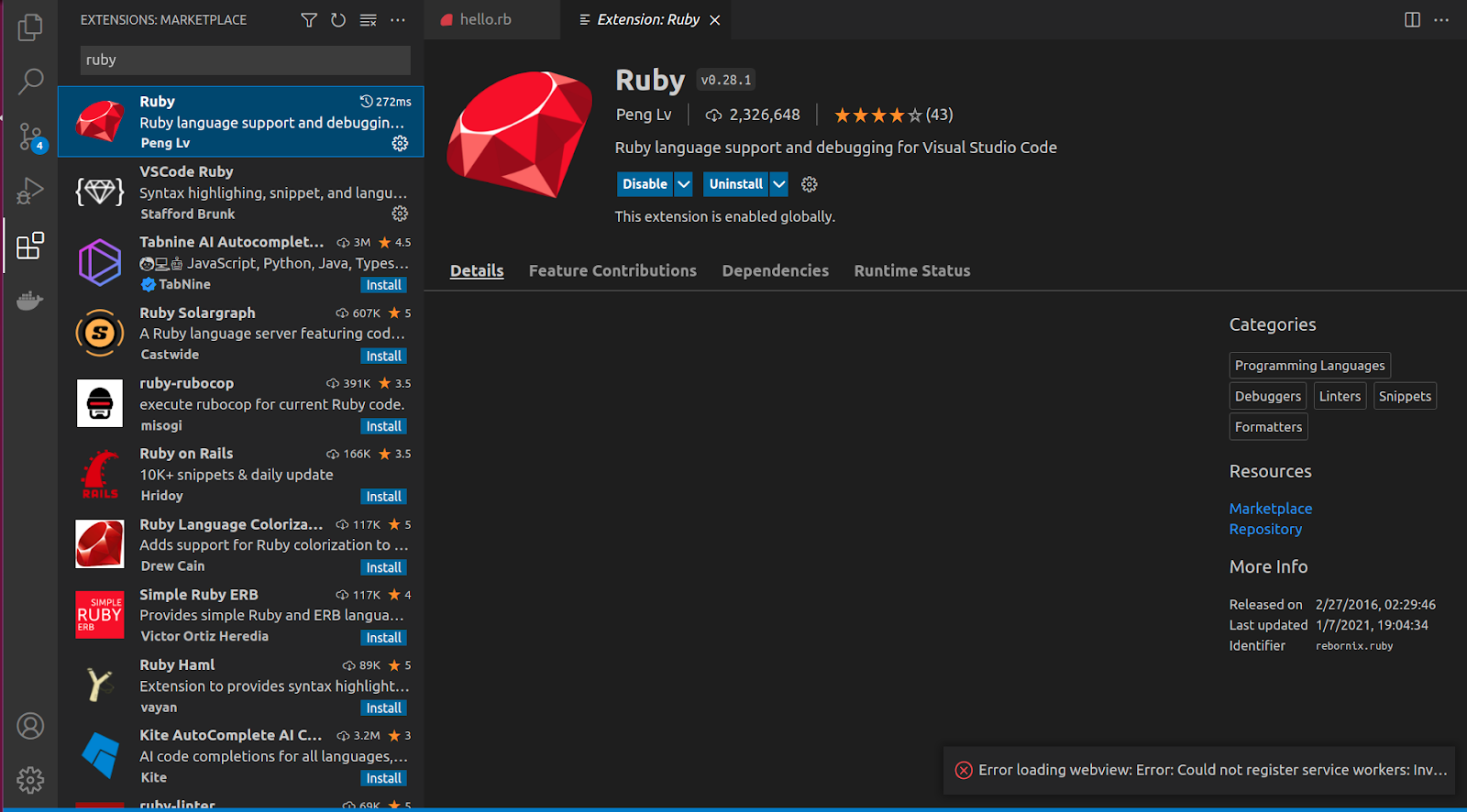Select the VSCode Ruby extension entry
Image resolution: width=1467 pixels, height=812 pixels.
(x=241, y=192)
